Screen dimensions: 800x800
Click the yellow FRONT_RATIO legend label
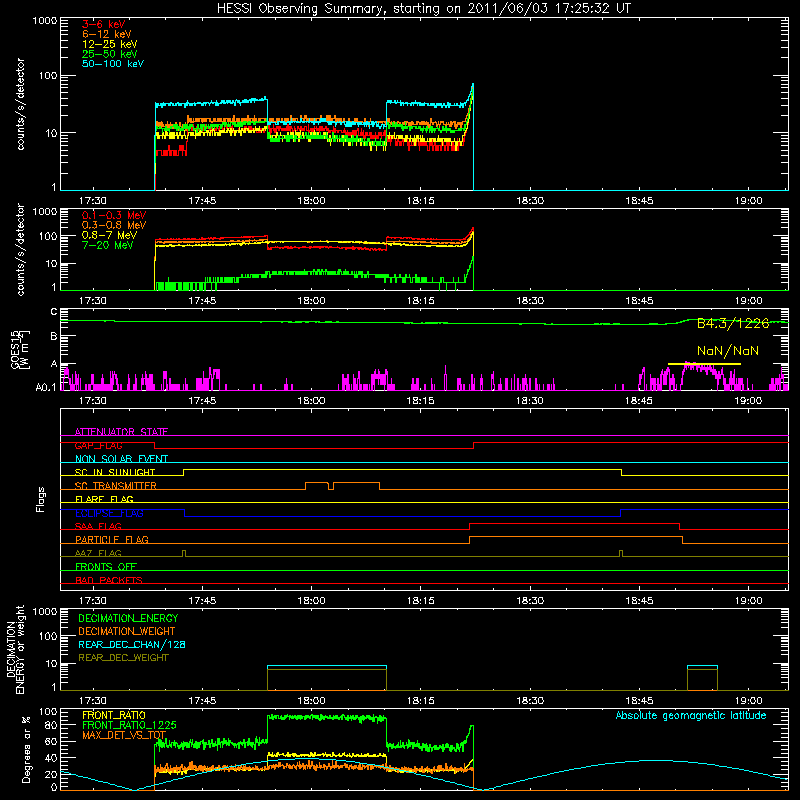(x=114, y=716)
